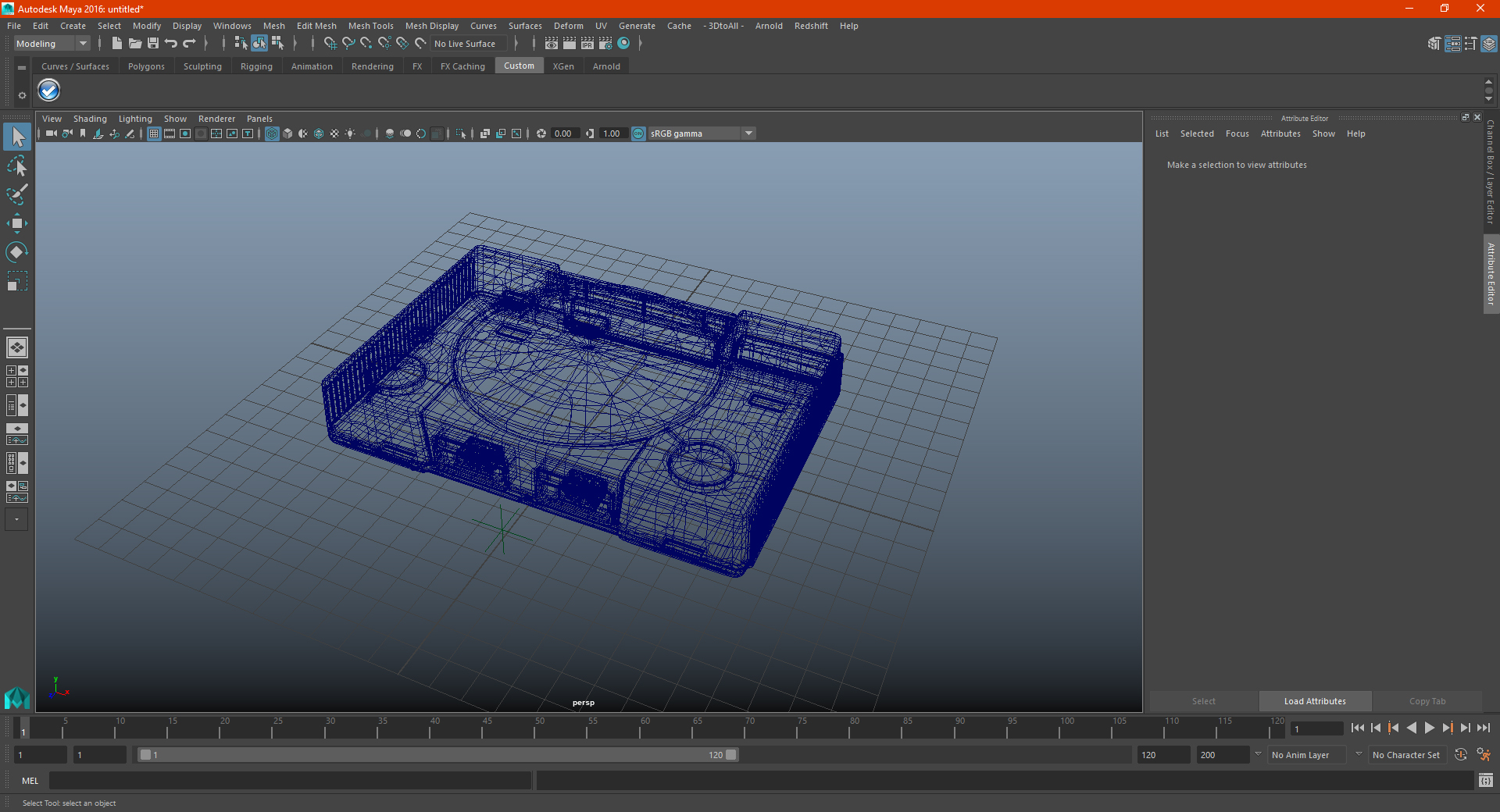Pick the Paint Selection tool
Viewport: 1500px width, 812px height.
click(x=17, y=194)
